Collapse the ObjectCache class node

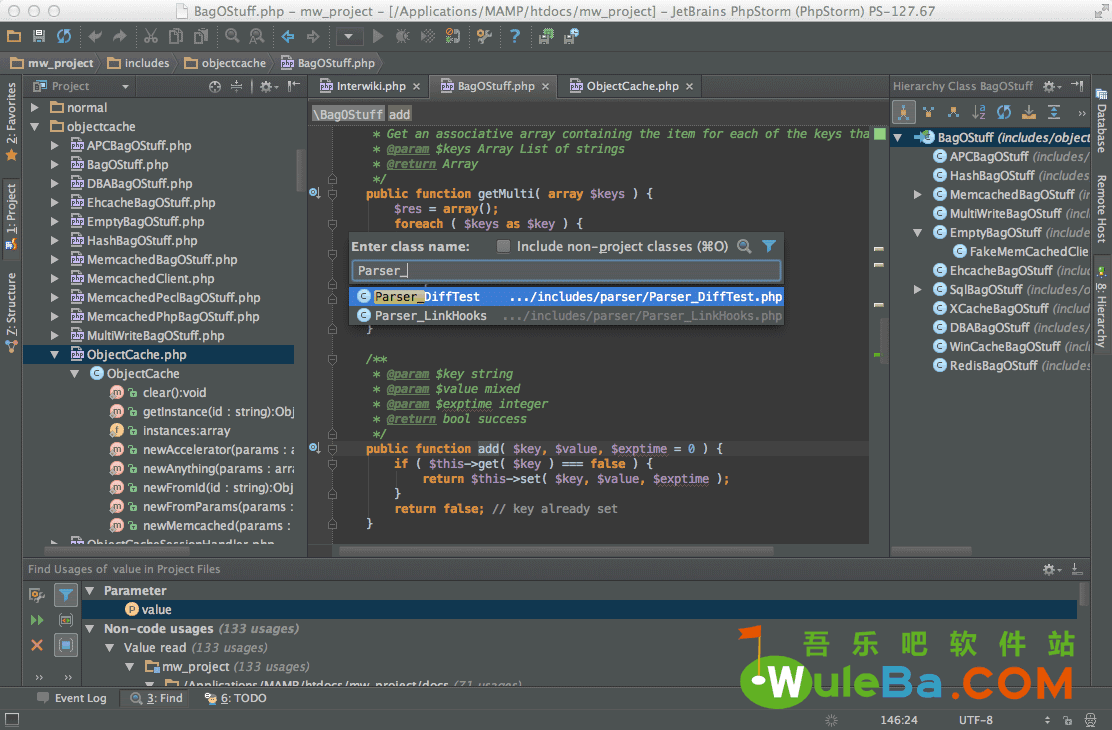74,374
